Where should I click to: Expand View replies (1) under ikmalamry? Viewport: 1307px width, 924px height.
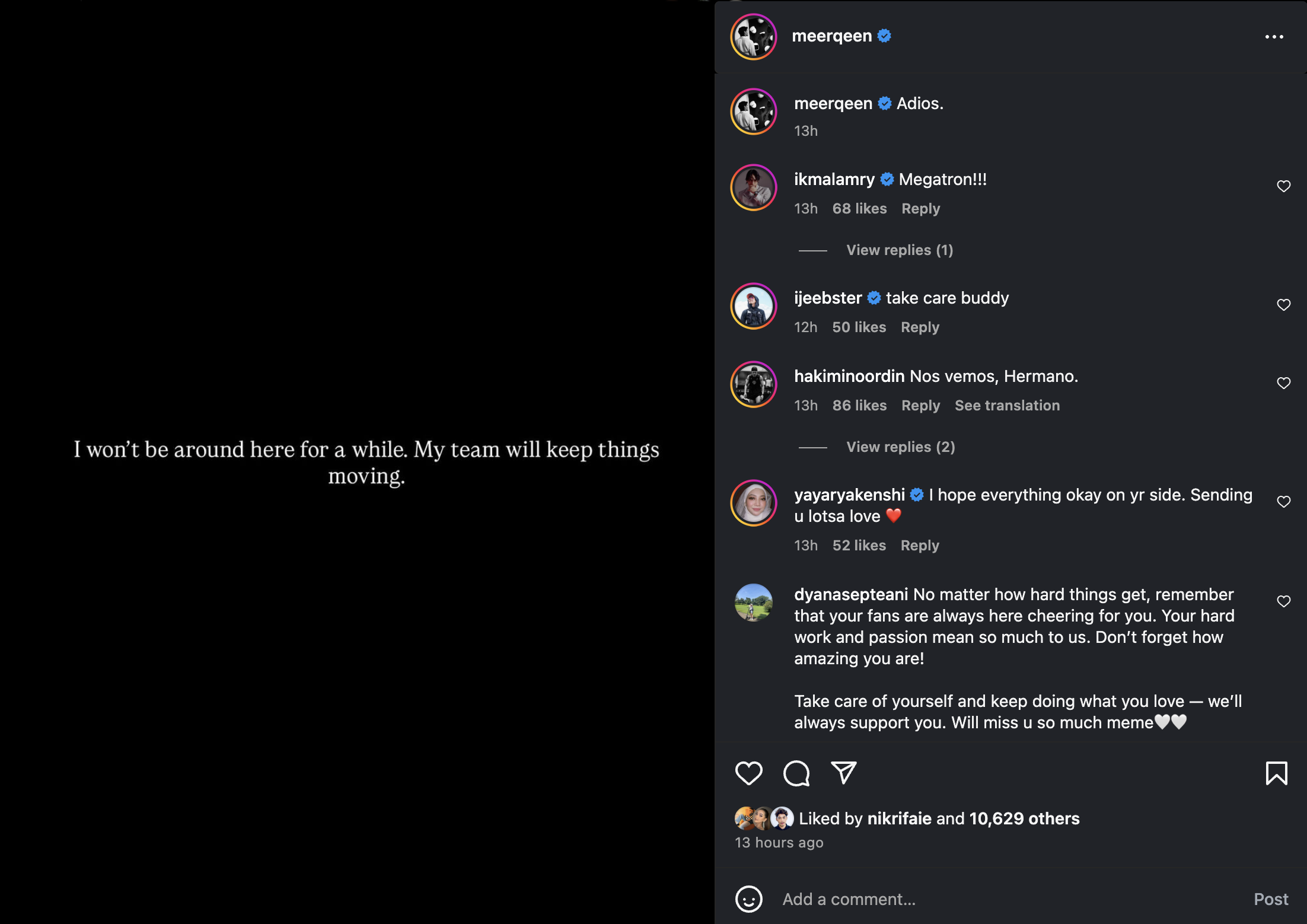(x=899, y=250)
